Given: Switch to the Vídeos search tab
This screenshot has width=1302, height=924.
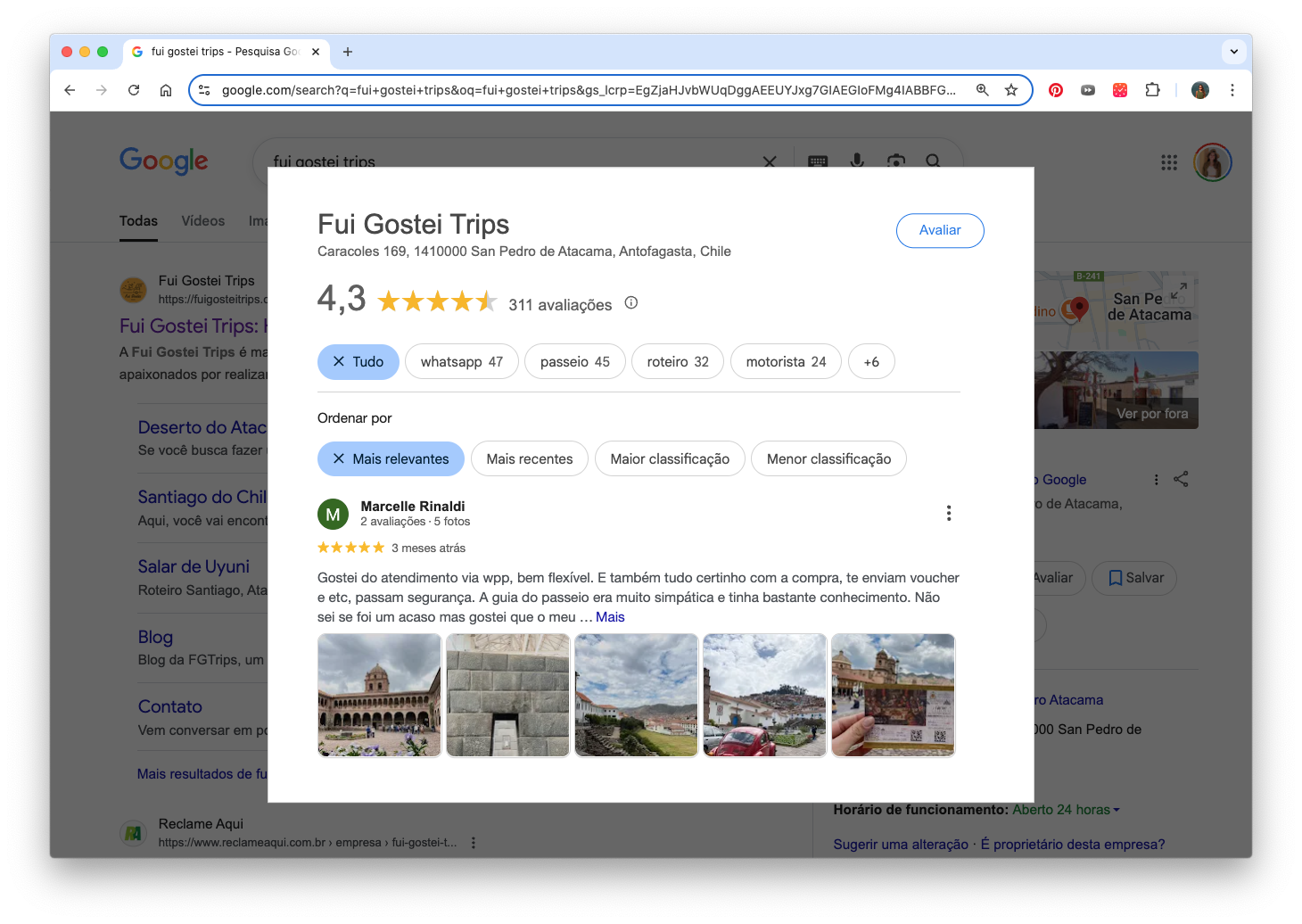Looking at the screenshot, I should (x=203, y=221).
